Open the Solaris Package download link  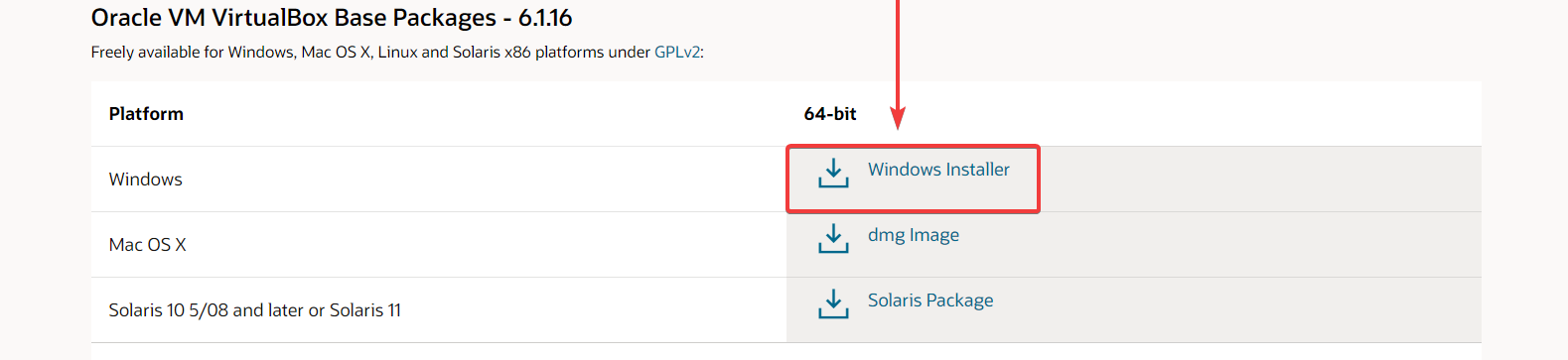click(x=930, y=300)
